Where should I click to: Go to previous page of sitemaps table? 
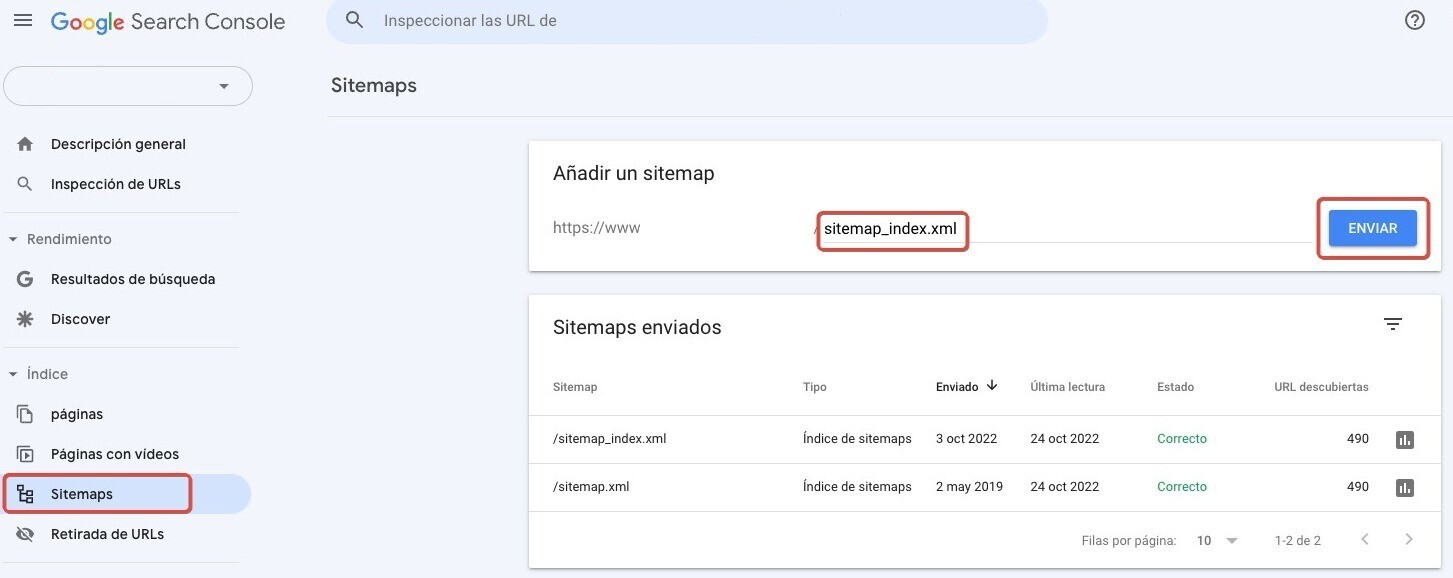(x=1365, y=540)
